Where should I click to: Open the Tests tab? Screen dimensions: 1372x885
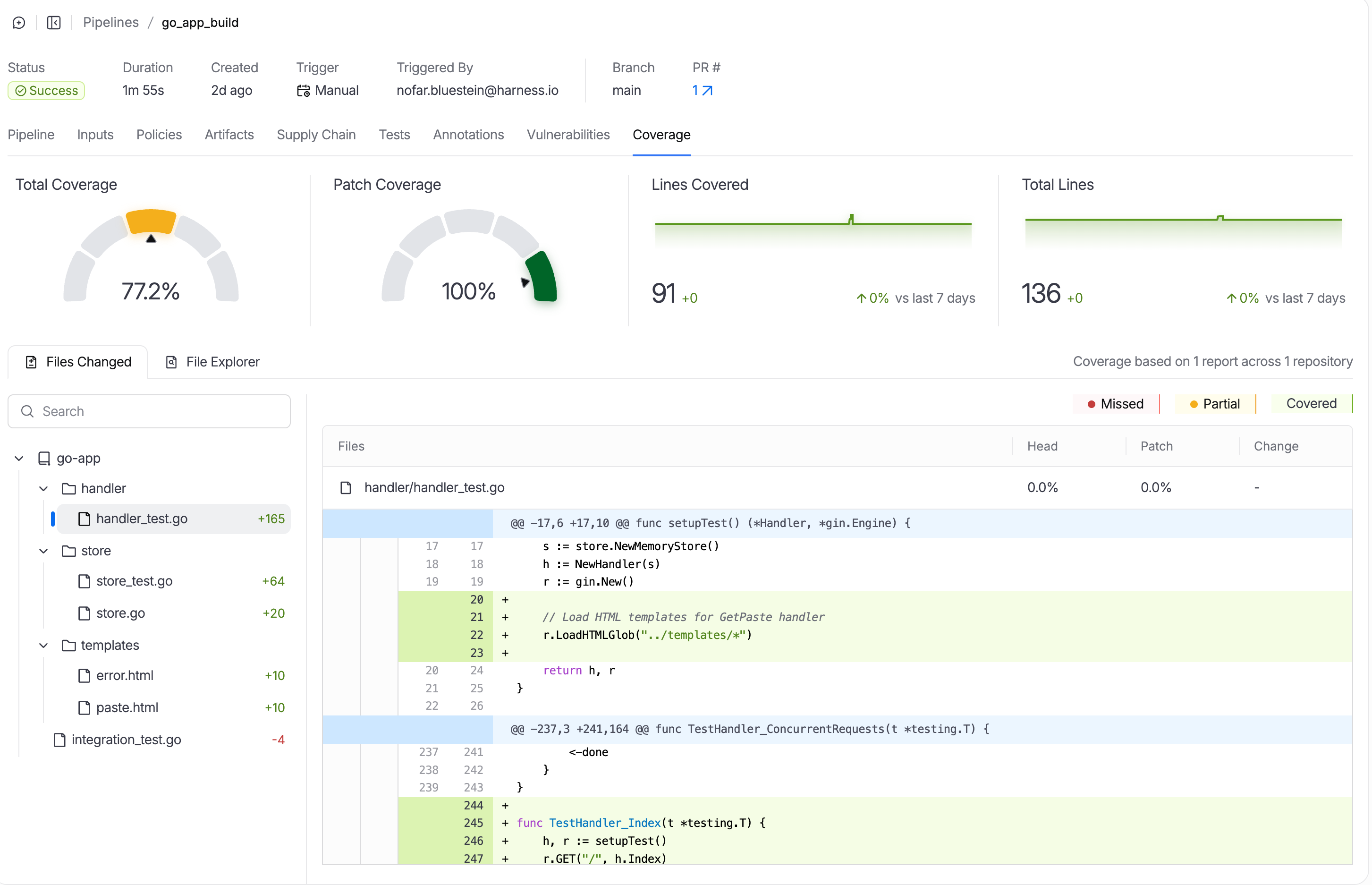pyautogui.click(x=394, y=135)
